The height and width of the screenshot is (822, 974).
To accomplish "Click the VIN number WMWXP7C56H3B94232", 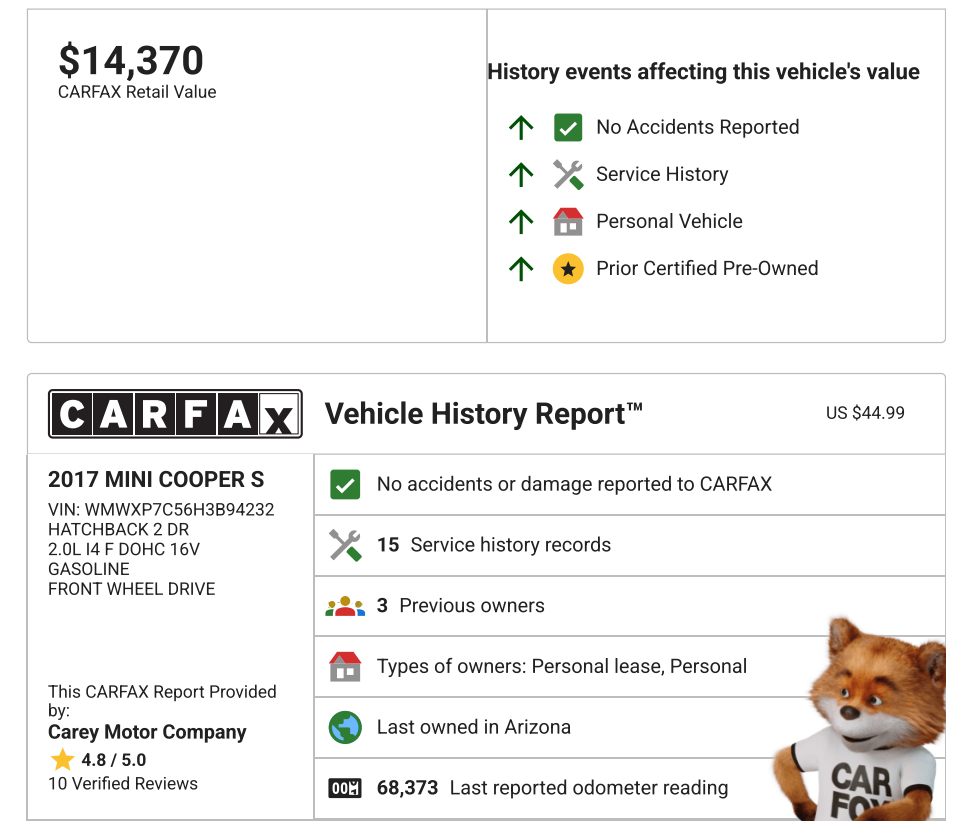I will point(179,509).
